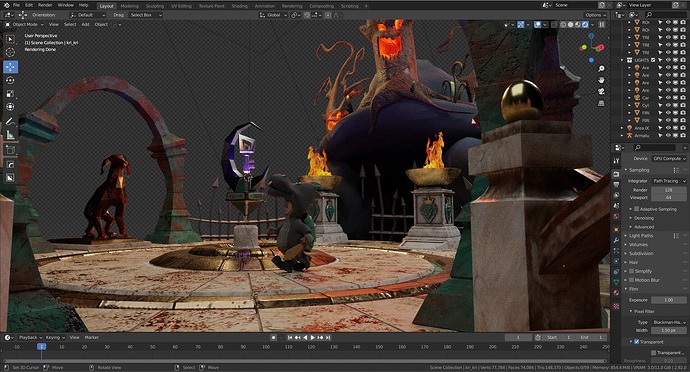Open the Device GPU Compute dropdown
Viewport: 690px width, 372px height.
pos(669,158)
